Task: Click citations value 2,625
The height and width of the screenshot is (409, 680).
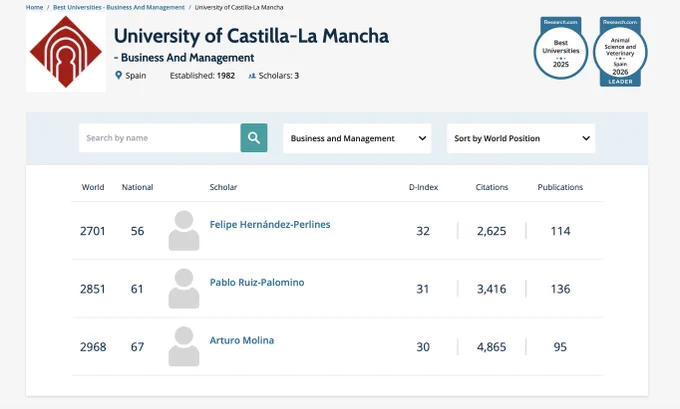Action: tap(491, 231)
